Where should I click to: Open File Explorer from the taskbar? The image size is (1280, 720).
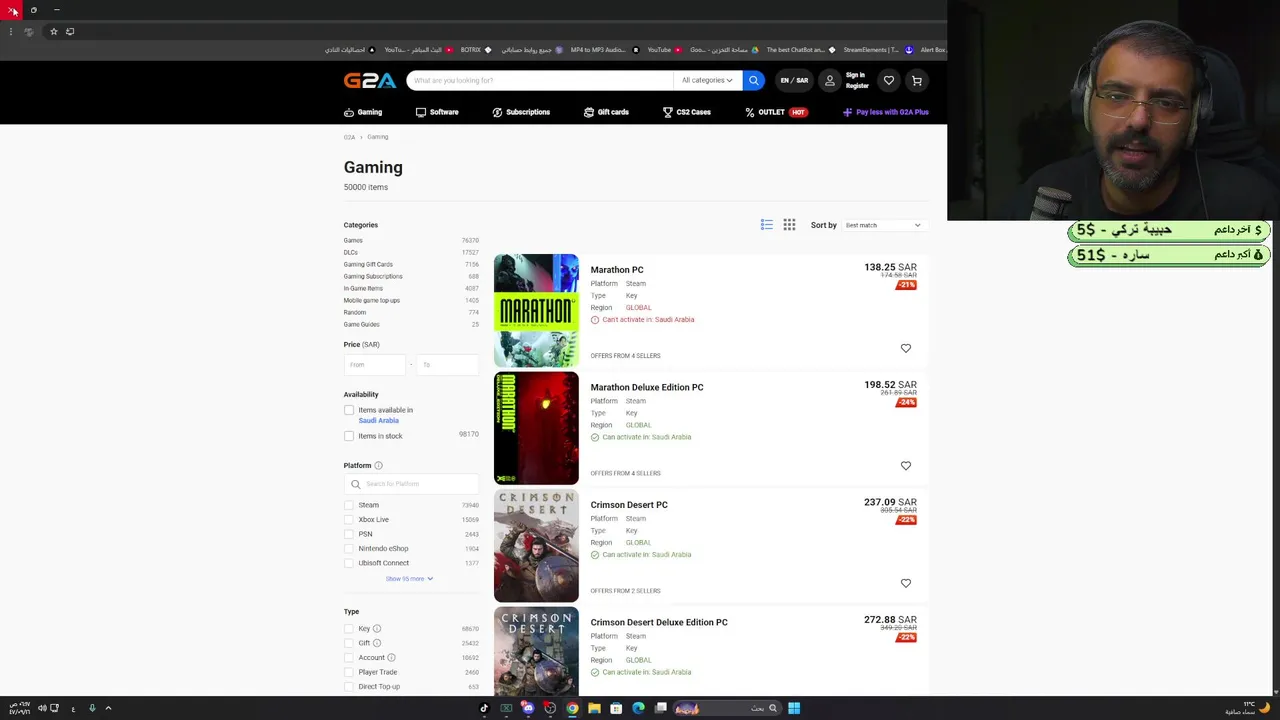(594, 708)
